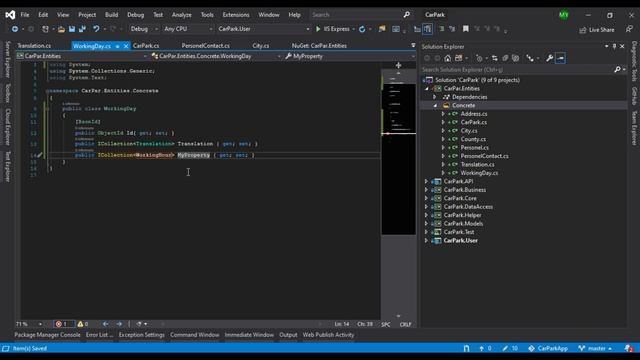Open the Output window tab
Image resolution: width=640 pixels, height=360 pixels.
click(x=288, y=335)
